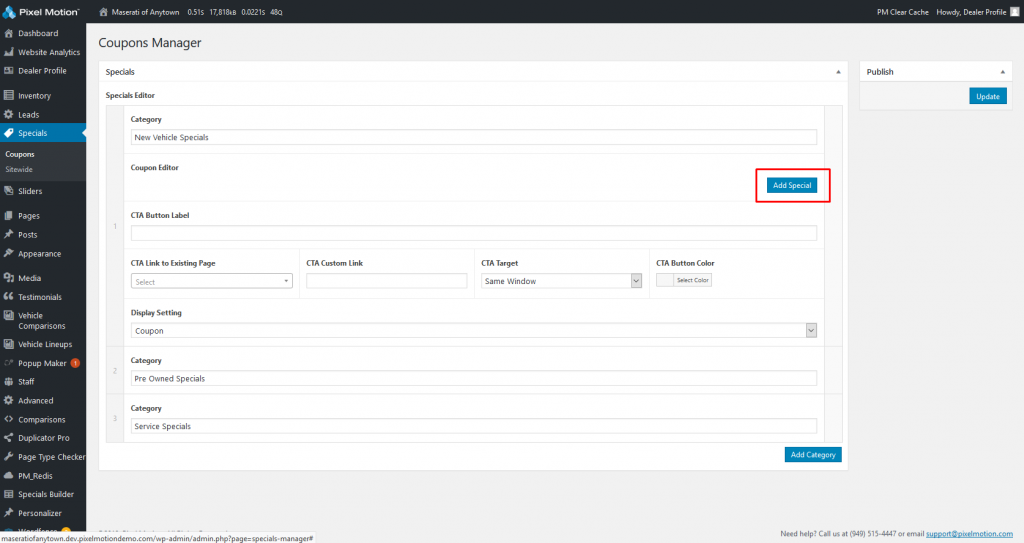Open the Sitewide submenu item
1024x543 pixels.
19,170
